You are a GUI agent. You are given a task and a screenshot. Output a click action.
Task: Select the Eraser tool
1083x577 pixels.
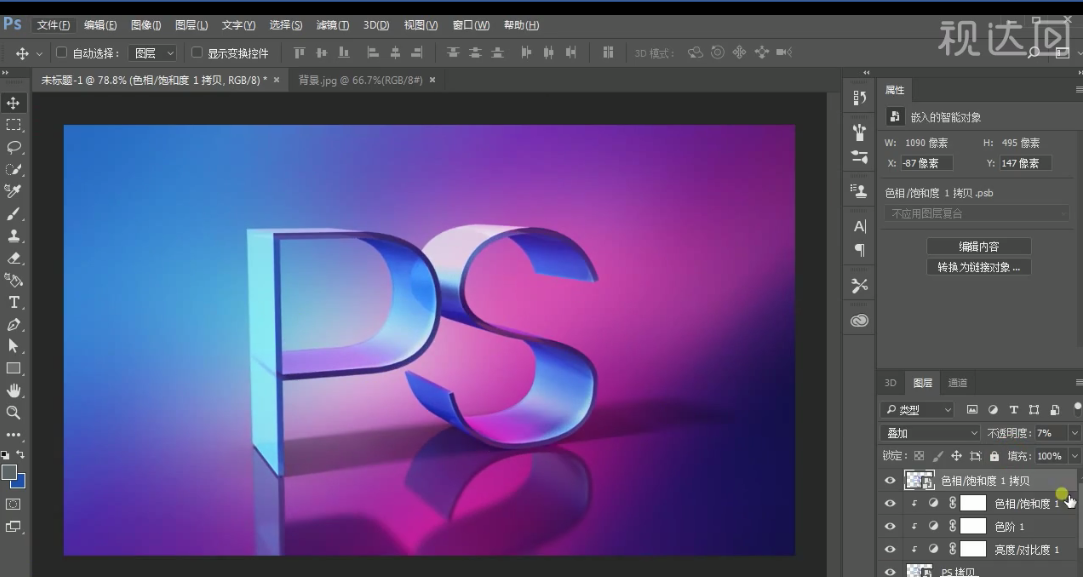(13, 258)
